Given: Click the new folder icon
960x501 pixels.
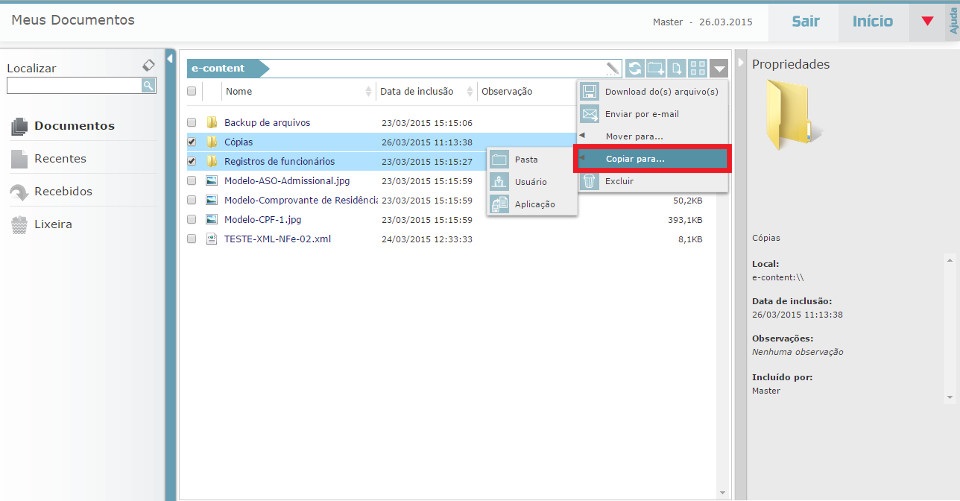Looking at the screenshot, I should point(656,69).
